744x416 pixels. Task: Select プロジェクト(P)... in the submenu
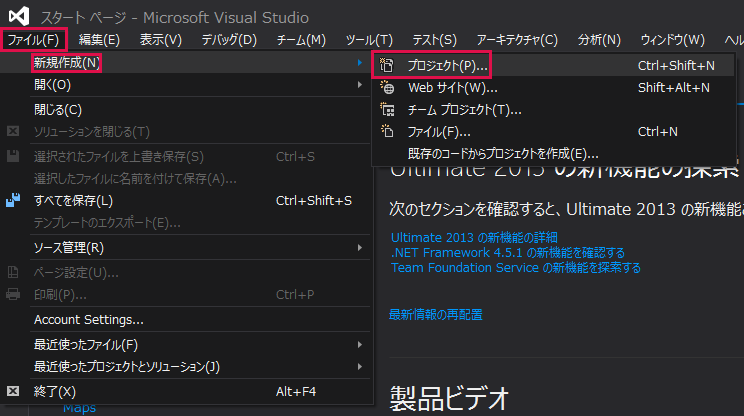coord(553,65)
